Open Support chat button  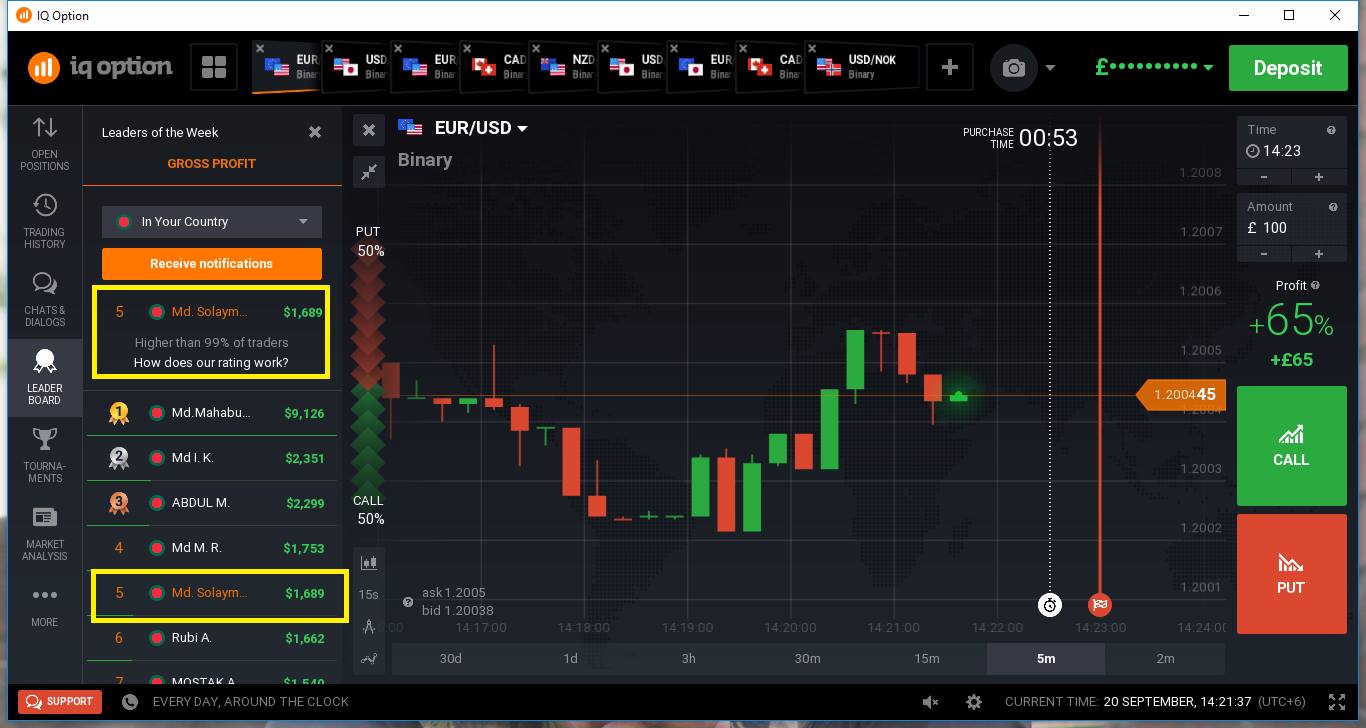click(x=61, y=701)
